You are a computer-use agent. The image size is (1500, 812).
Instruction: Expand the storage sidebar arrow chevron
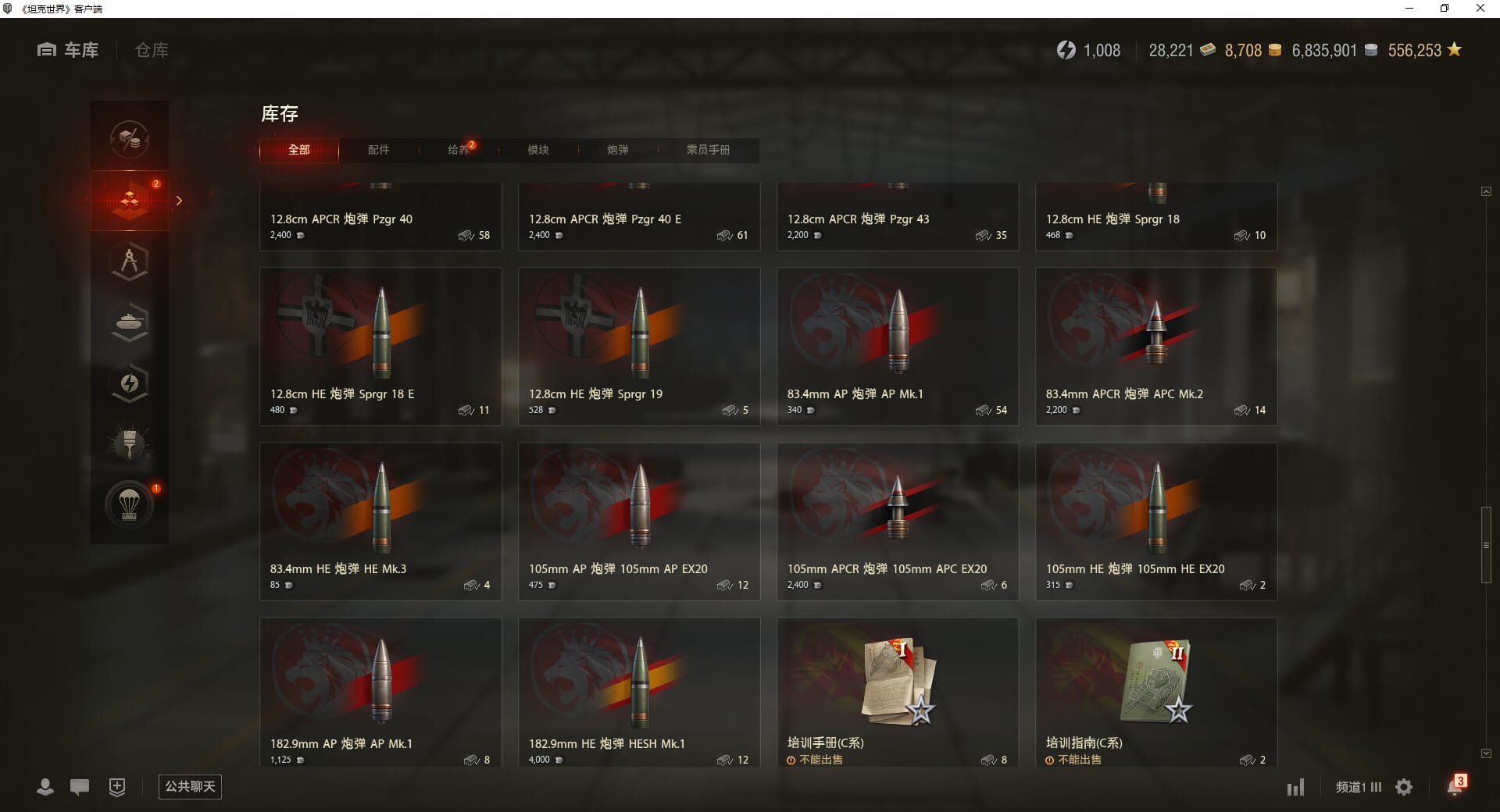coord(179,201)
